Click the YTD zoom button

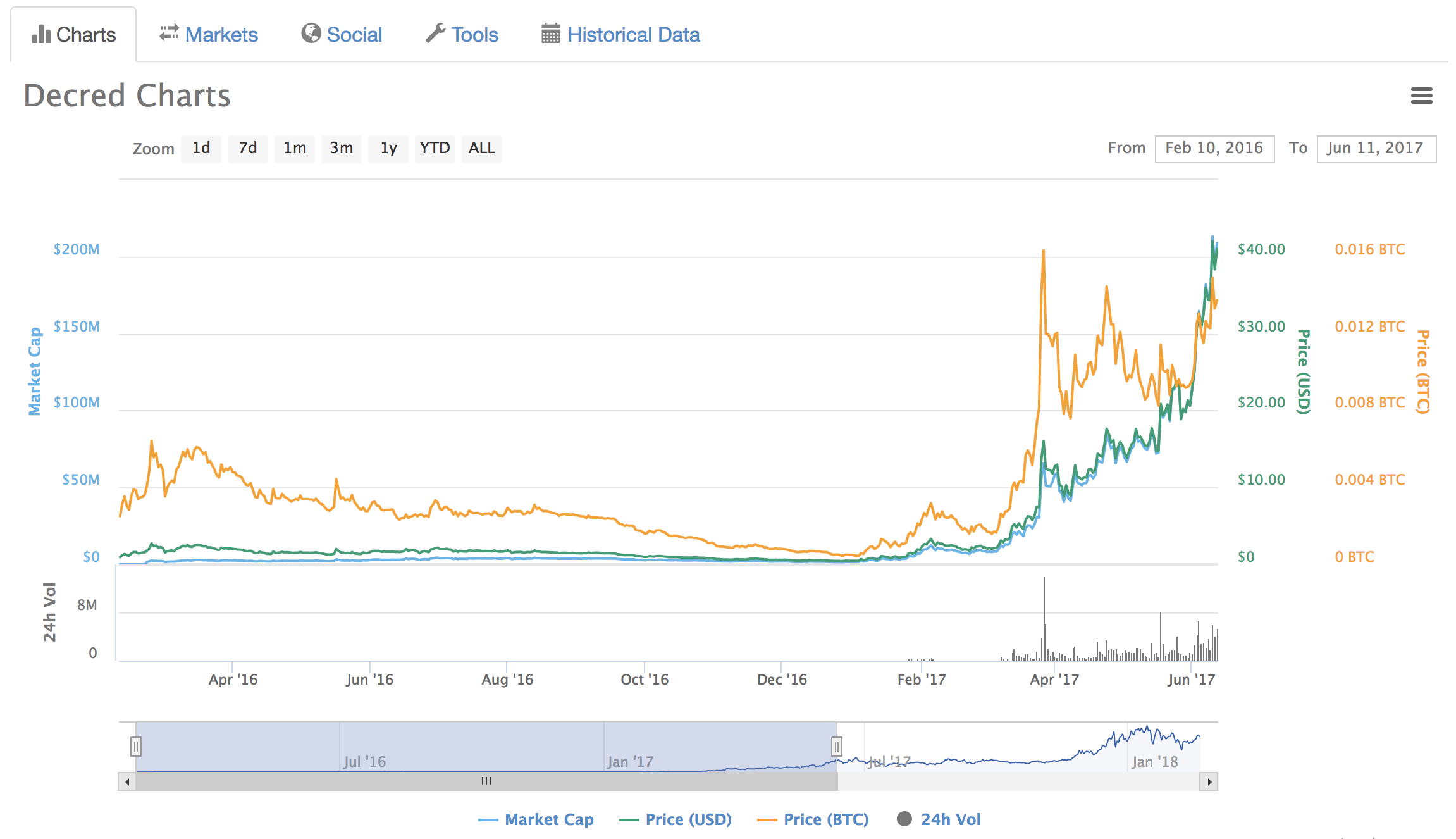435,148
